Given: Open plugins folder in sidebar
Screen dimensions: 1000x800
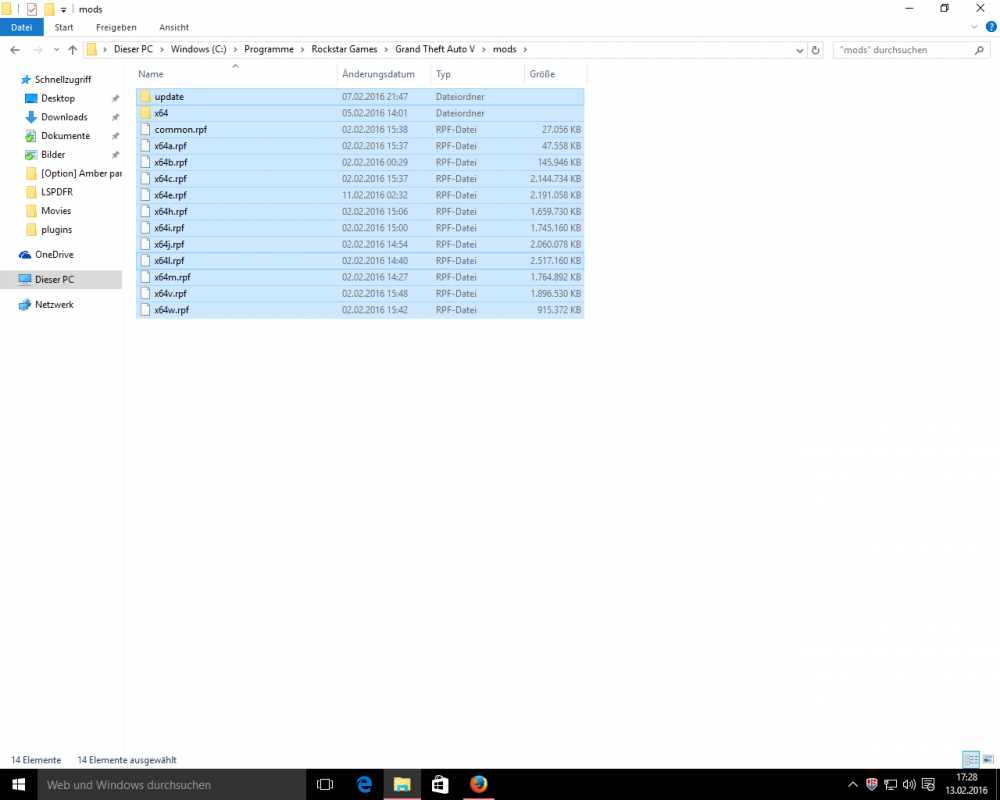Looking at the screenshot, I should tap(56, 230).
